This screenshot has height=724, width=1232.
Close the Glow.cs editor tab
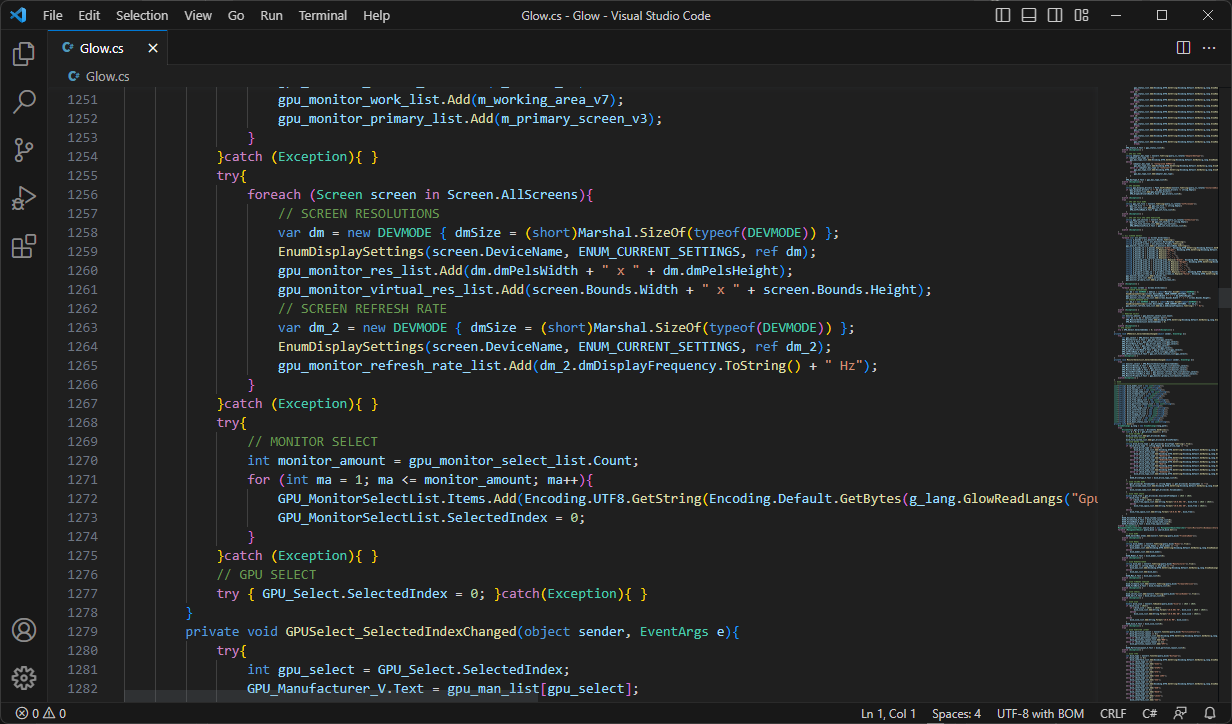153,48
